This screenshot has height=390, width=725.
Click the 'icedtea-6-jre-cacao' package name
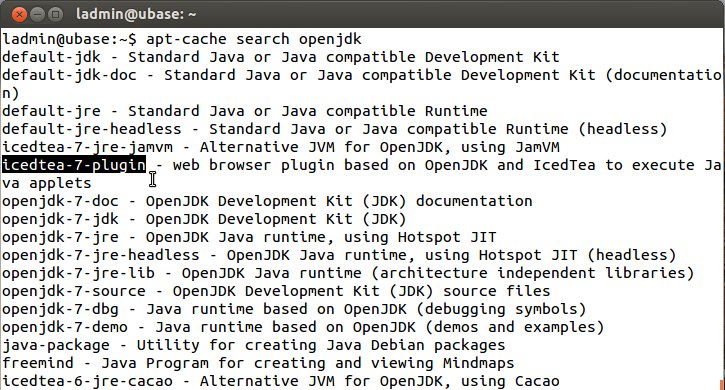point(87,382)
